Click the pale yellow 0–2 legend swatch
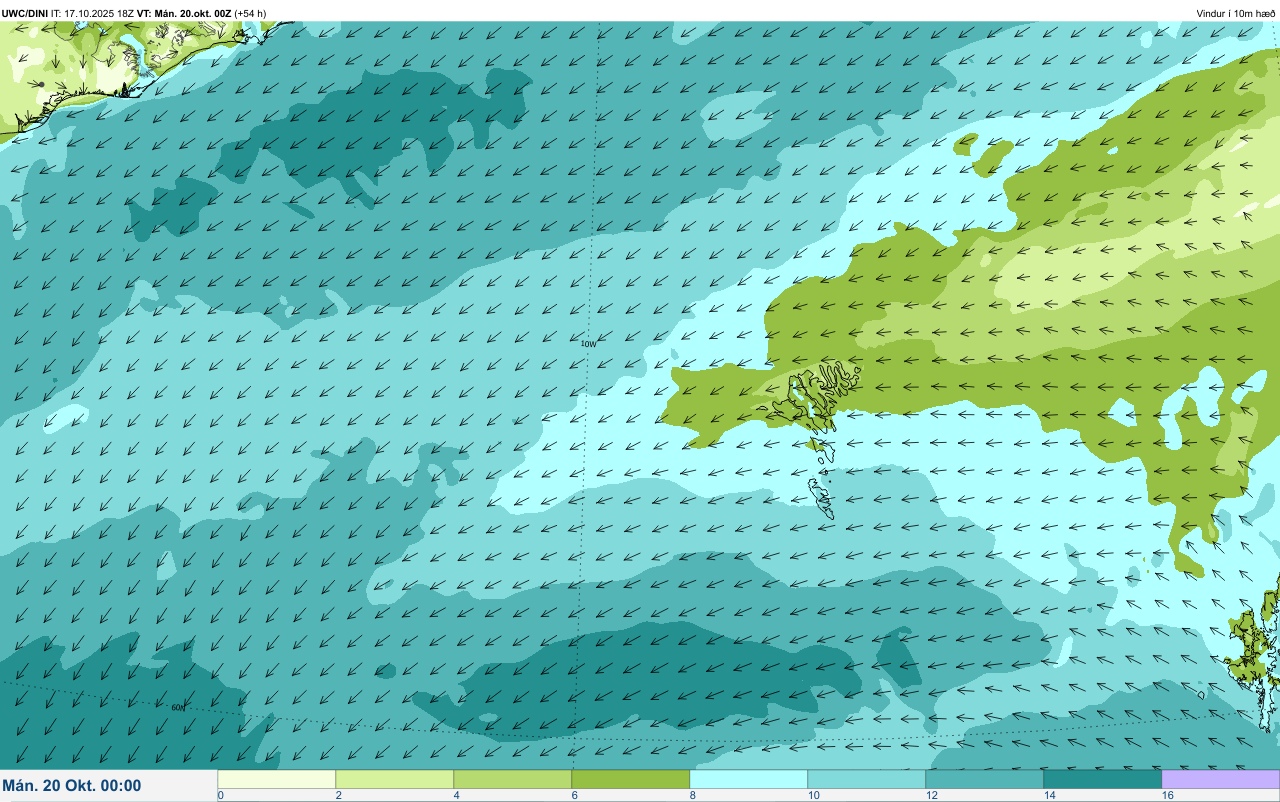The image size is (1280, 802). (276, 779)
